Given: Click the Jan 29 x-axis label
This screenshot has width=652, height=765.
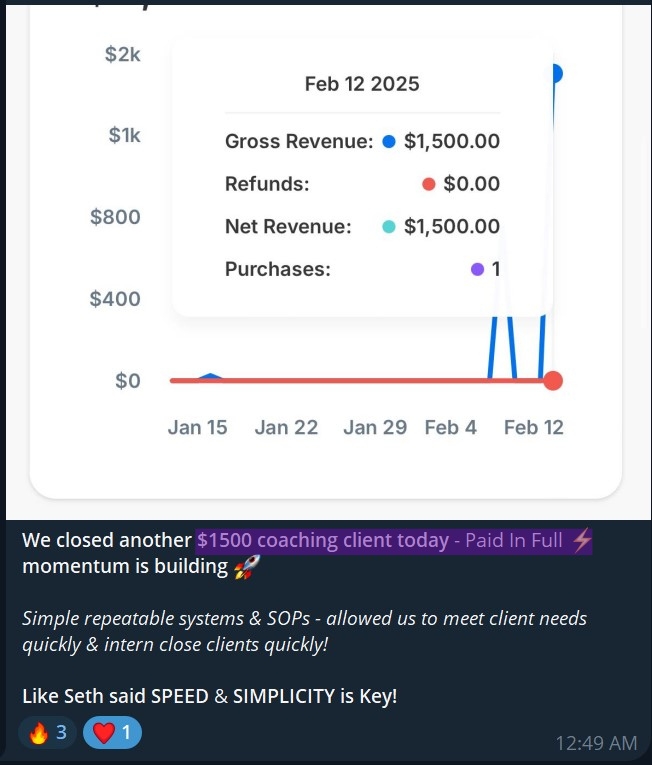Looking at the screenshot, I should (375, 428).
